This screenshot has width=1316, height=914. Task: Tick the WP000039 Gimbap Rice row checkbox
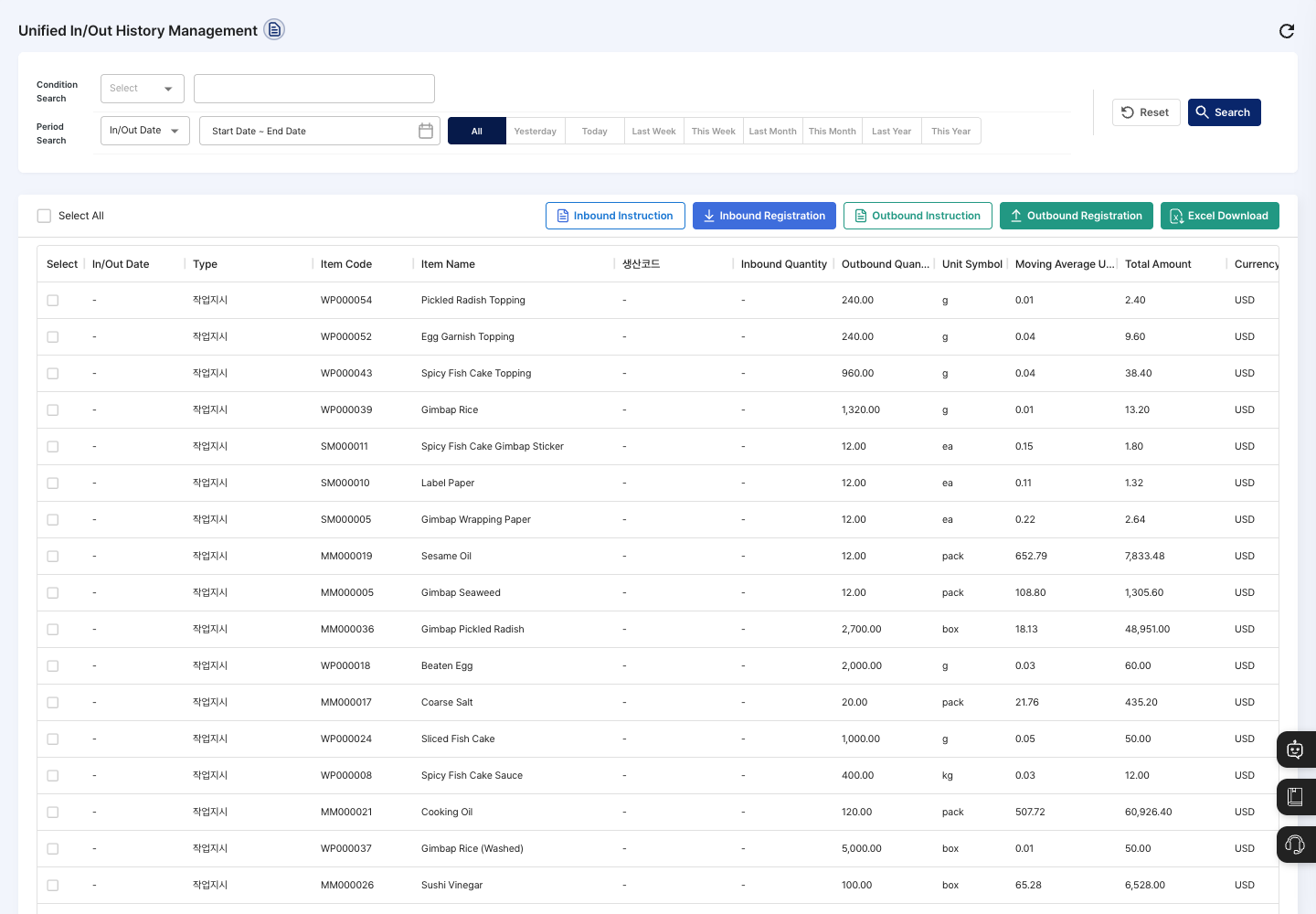click(53, 410)
